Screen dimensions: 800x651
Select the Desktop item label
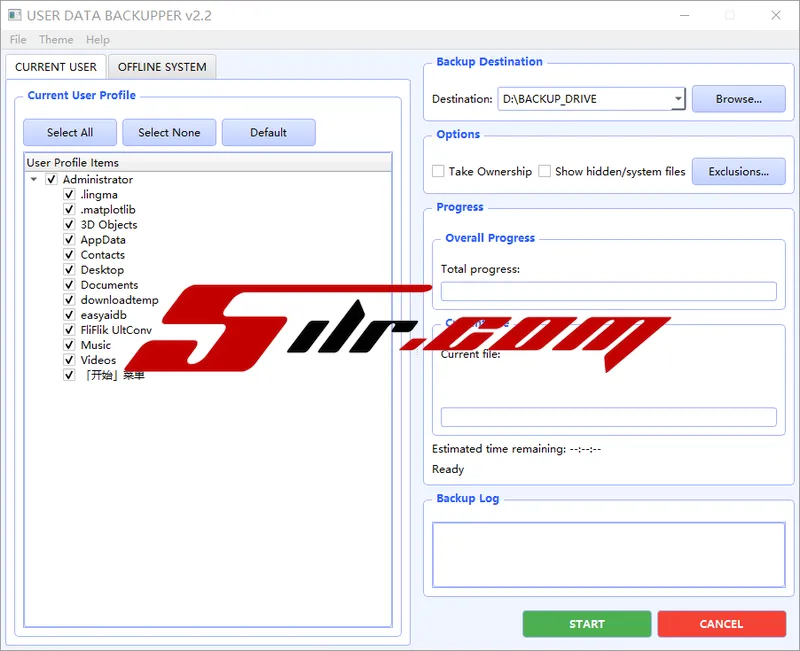pos(102,270)
